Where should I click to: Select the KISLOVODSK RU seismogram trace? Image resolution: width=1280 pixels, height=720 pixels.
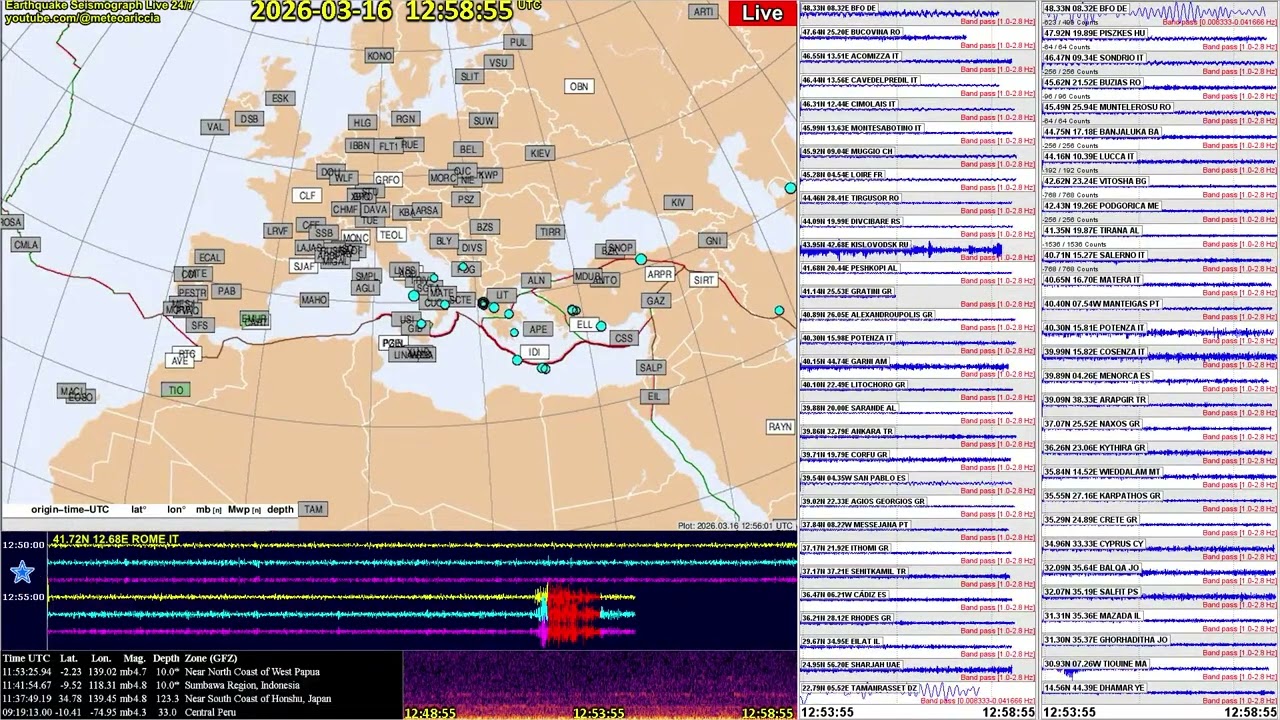[x=918, y=250]
